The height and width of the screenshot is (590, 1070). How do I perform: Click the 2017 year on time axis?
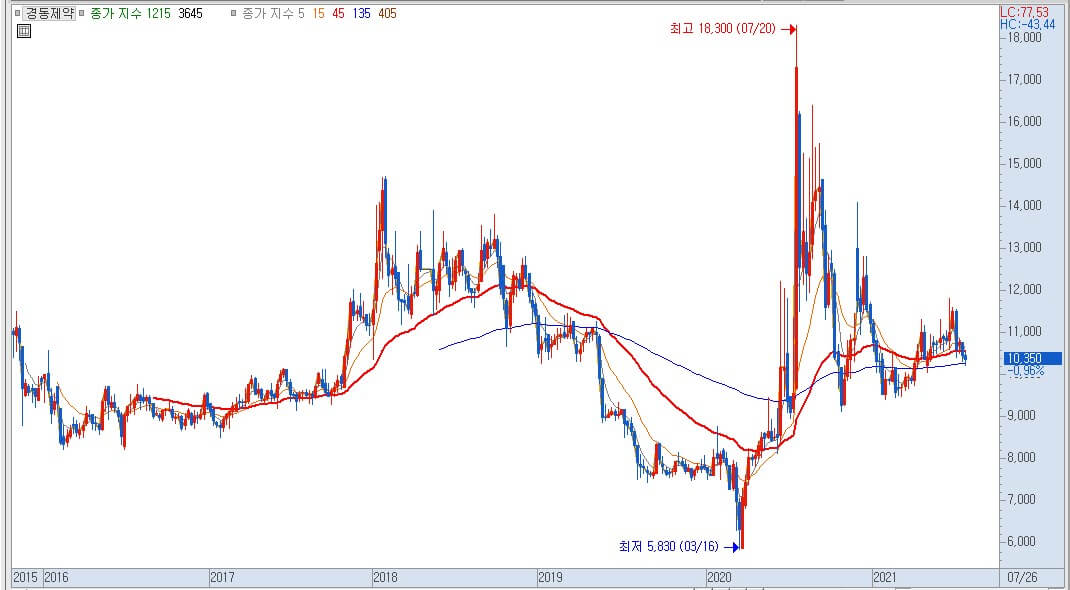tap(222, 577)
